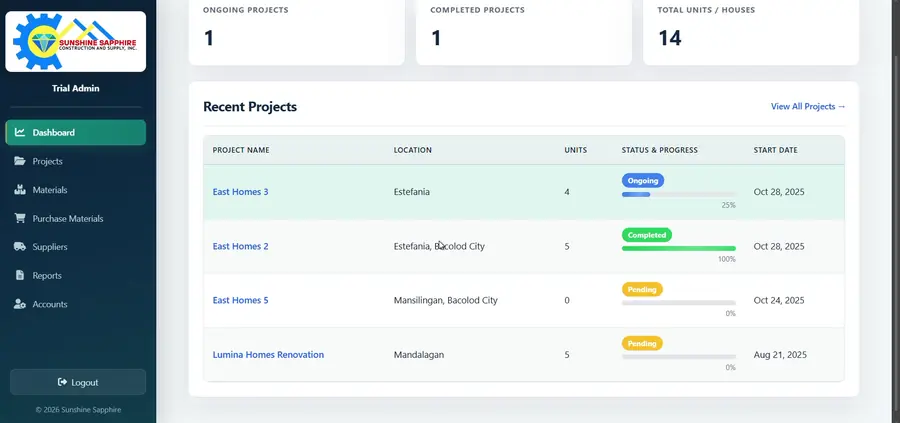The width and height of the screenshot is (900, 423).
Task: Open the East Homes 3 project
Action: coord(240,192)
